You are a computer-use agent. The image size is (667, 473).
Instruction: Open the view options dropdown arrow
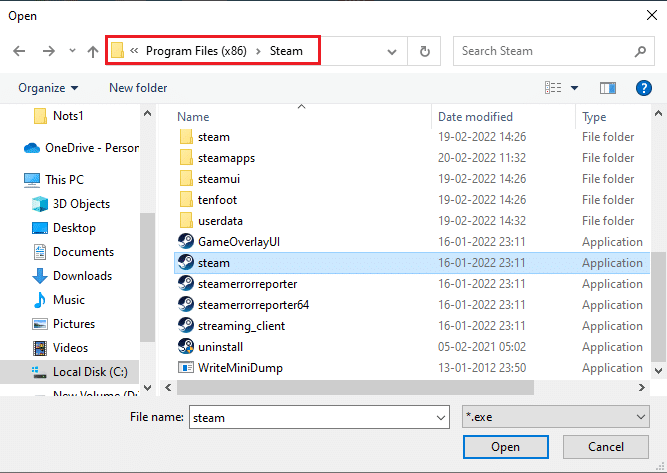tap(574, 88)
